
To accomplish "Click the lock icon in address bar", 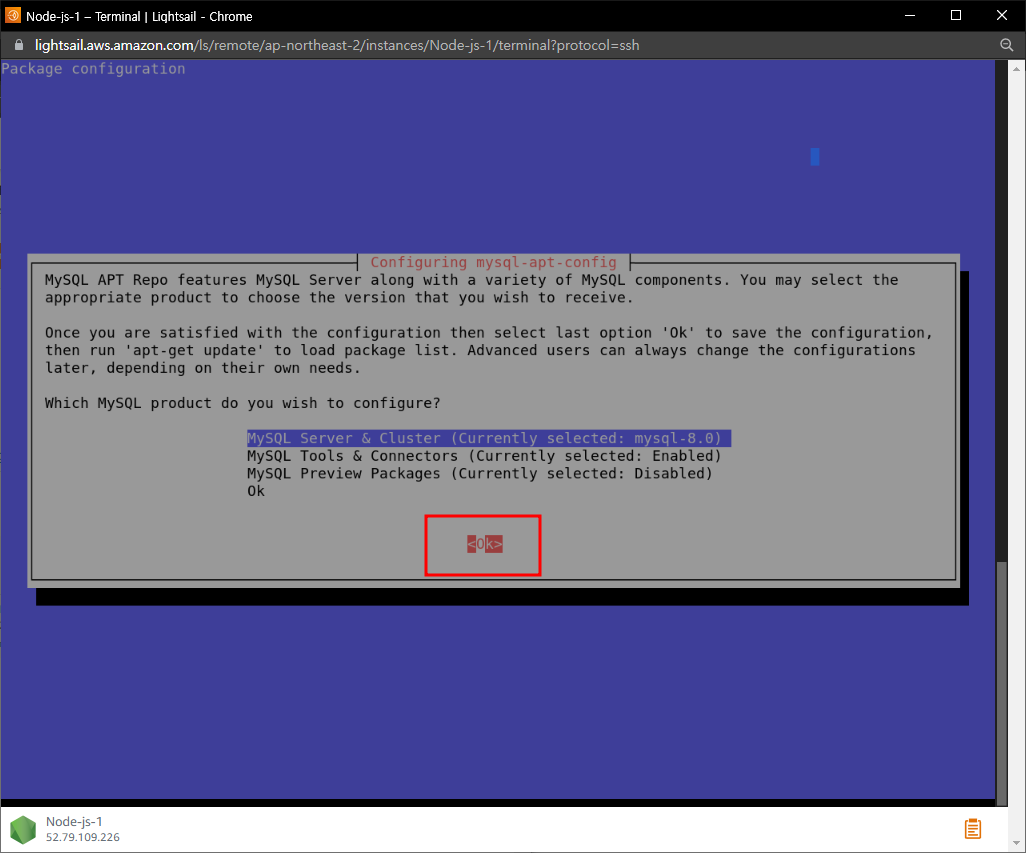I will coord(19,45).
